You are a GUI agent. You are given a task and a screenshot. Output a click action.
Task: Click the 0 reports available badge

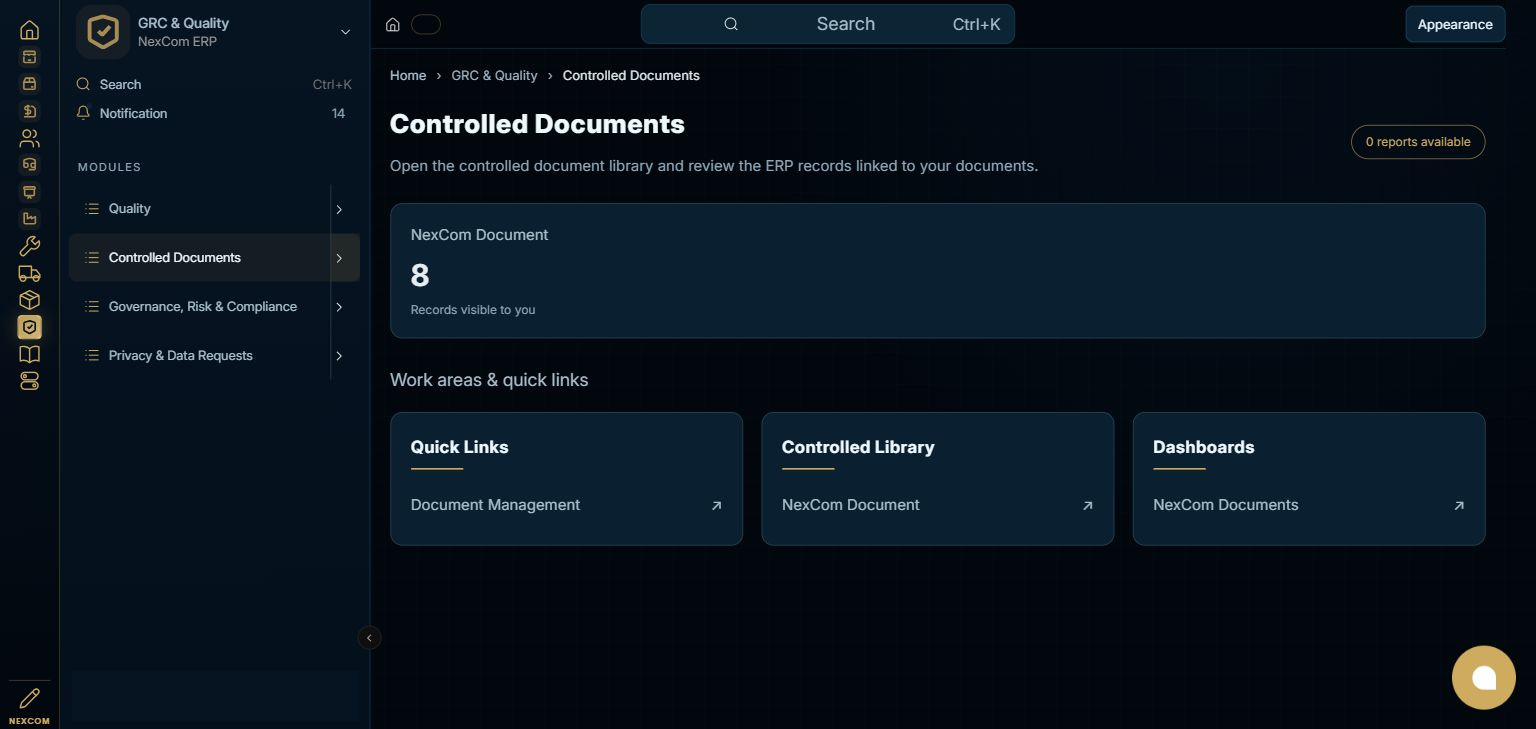[1418, 142]
